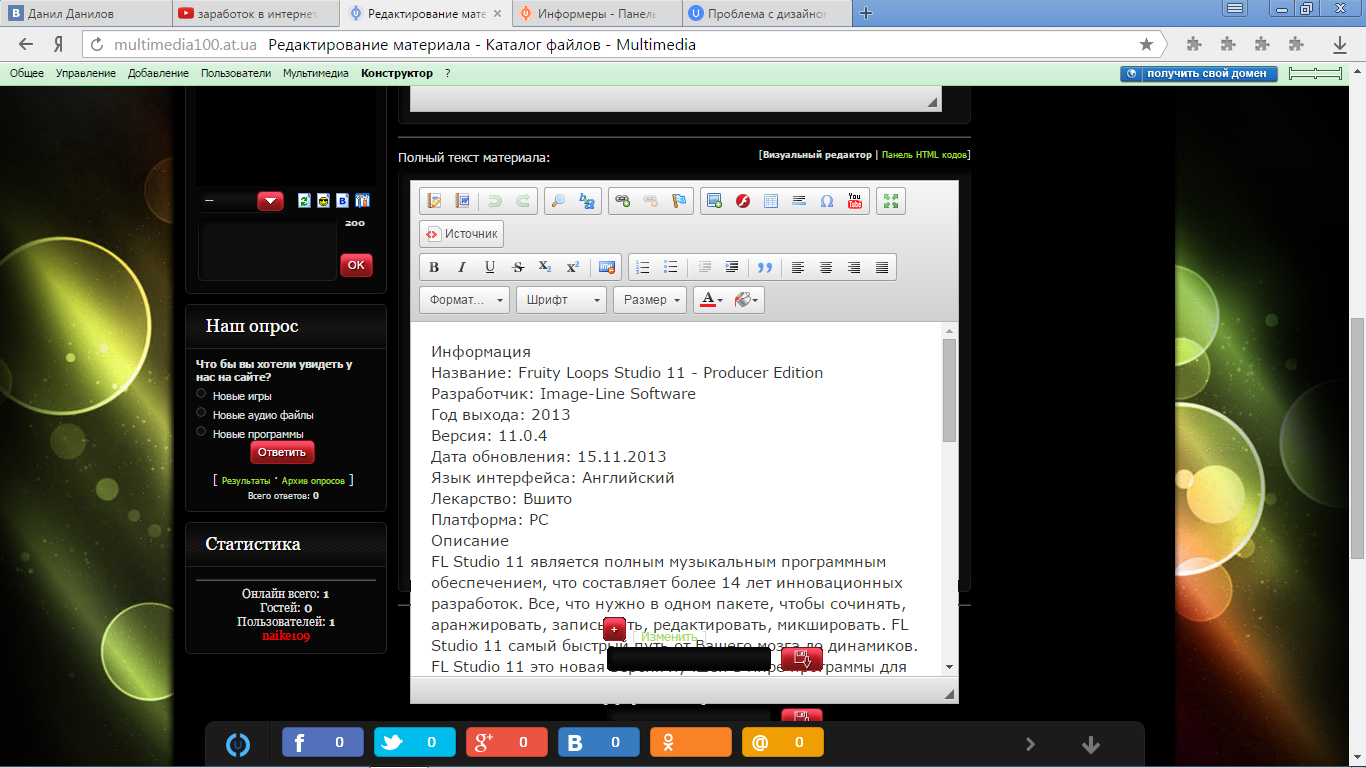Apply subscript formatting
The image size is (1366, 768).
[545, 267]
